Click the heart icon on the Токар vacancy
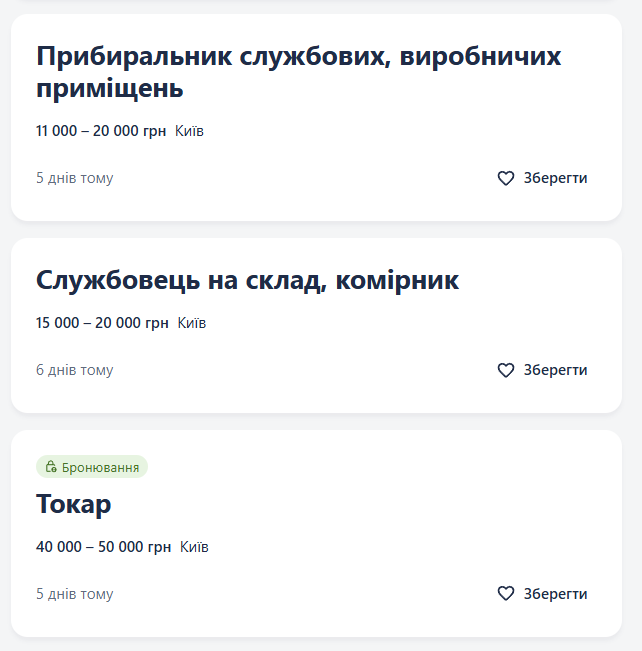 506,594
